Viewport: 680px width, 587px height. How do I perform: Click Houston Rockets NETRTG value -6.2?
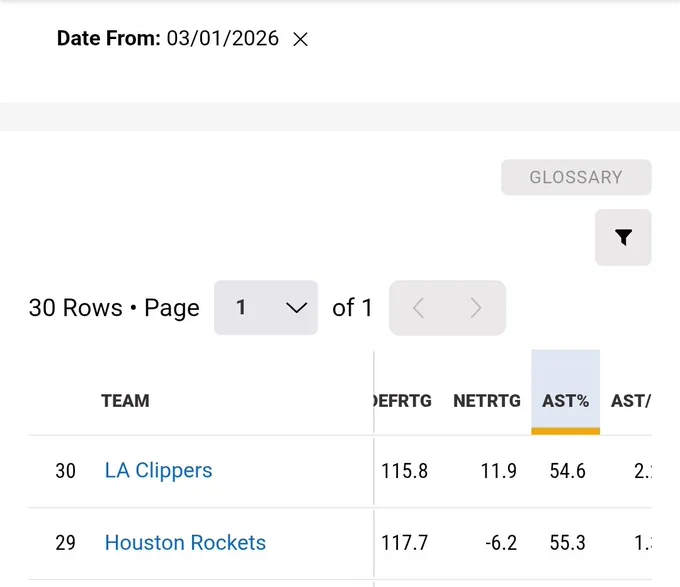pyautogui.click(x=501, y=543)
